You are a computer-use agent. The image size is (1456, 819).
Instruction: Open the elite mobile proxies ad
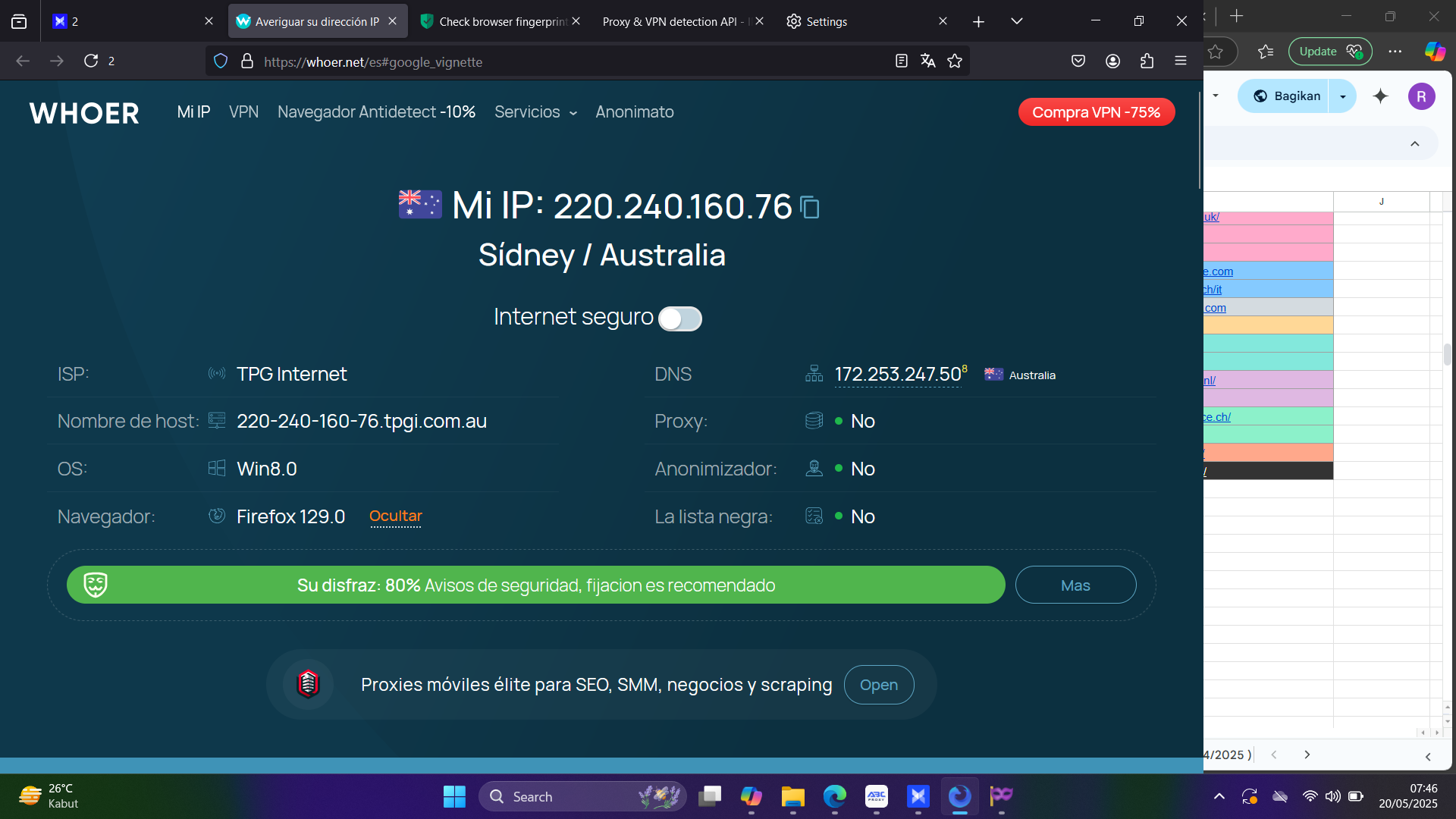click(x=878, y=685)
